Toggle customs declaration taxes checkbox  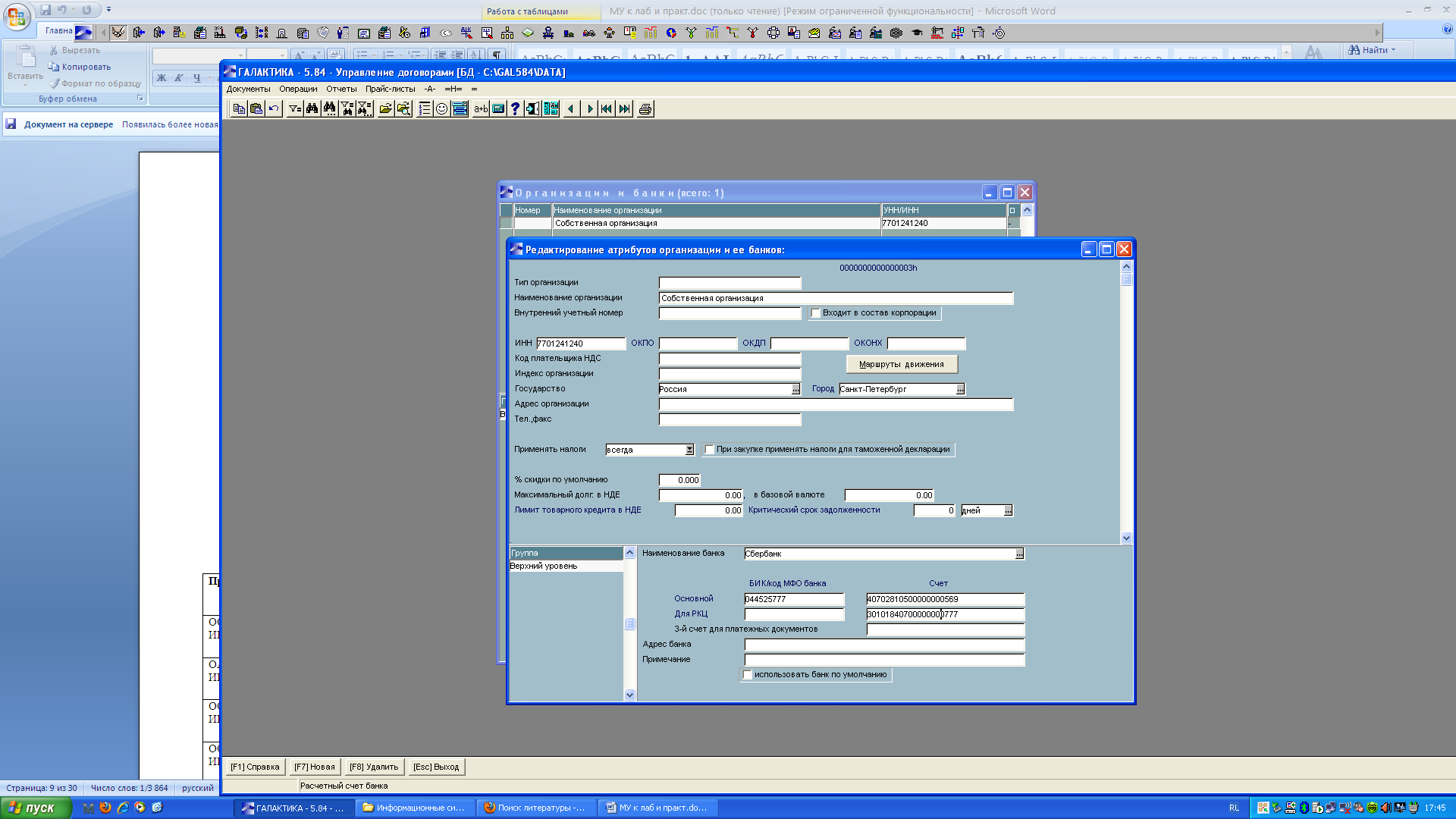[x=710, y=450]
